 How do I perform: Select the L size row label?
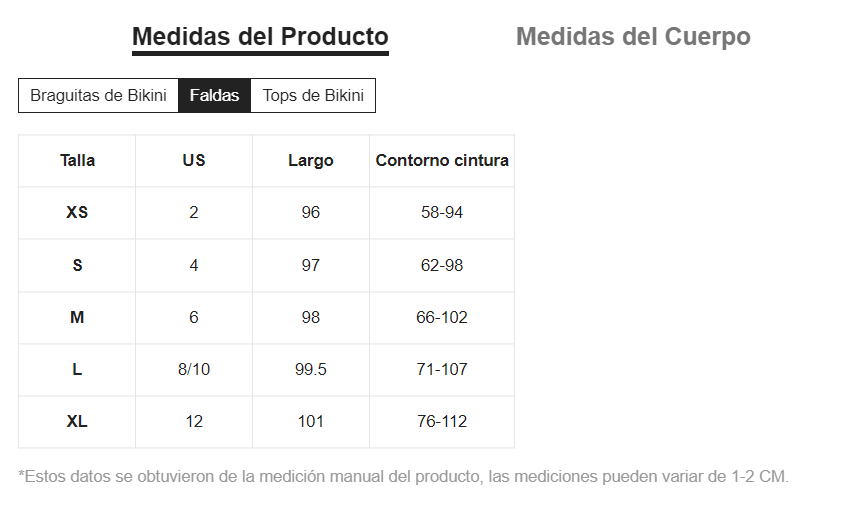tap(77, 370)
